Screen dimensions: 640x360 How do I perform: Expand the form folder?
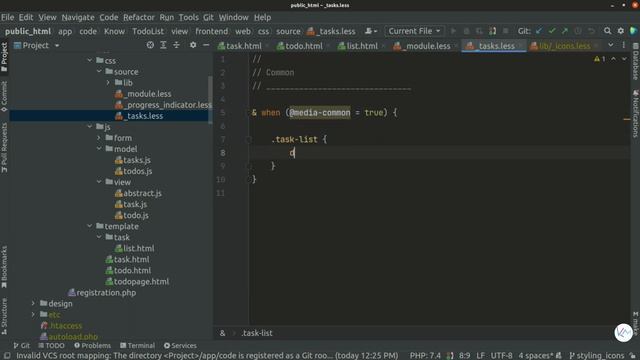point(99,138)
